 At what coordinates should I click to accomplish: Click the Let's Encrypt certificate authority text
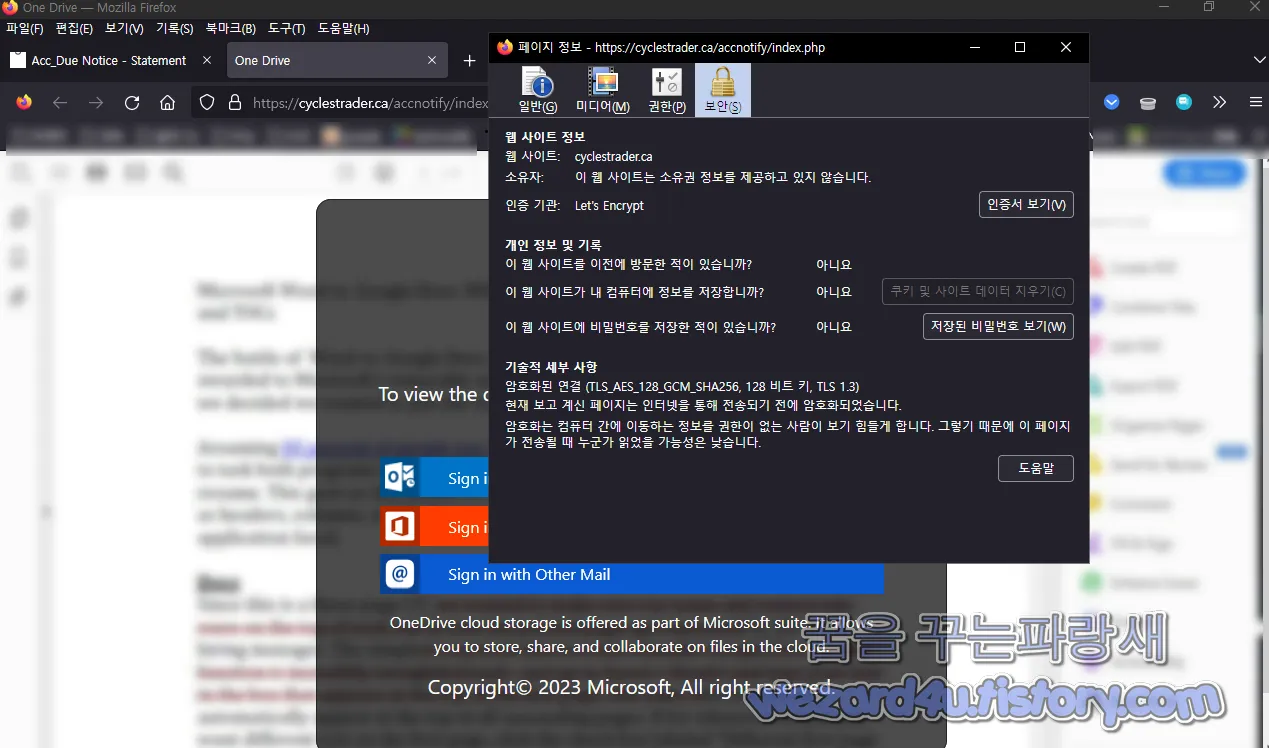609,205
